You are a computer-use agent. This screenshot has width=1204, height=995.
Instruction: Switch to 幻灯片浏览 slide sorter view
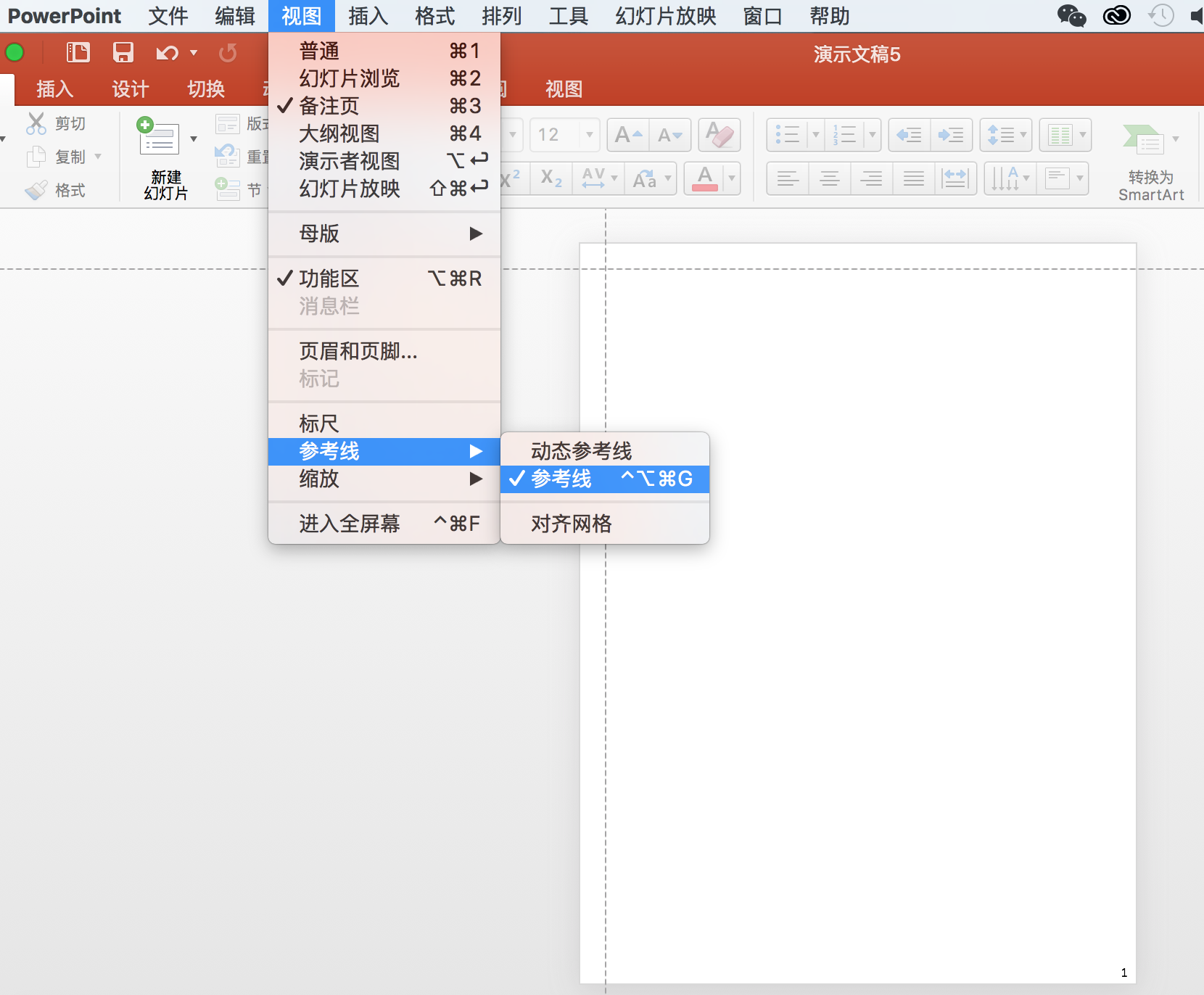coord(384,78)
